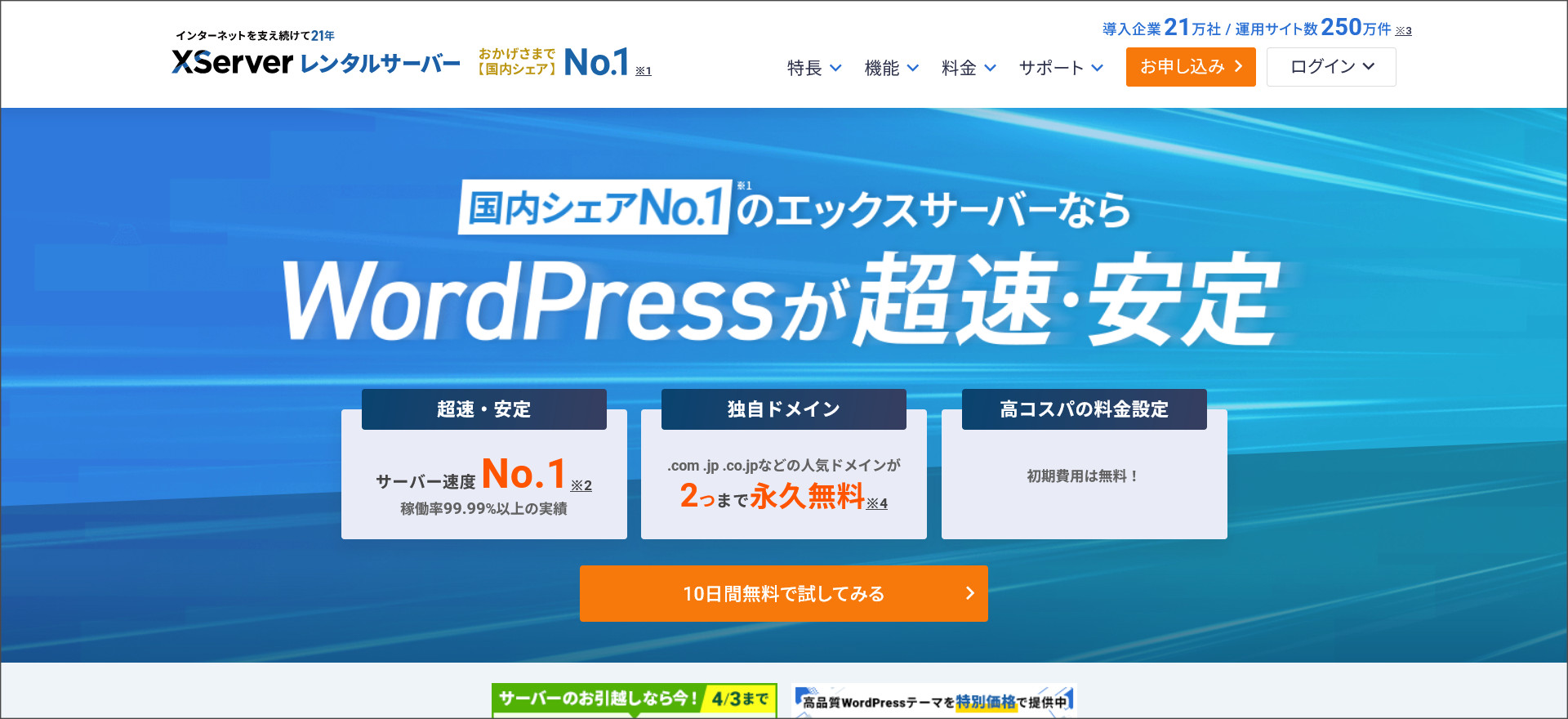Click the ※3 footnote beside 250万件
The width and height of the screenshot is (1568, 719).
[x=1403, y=31]
